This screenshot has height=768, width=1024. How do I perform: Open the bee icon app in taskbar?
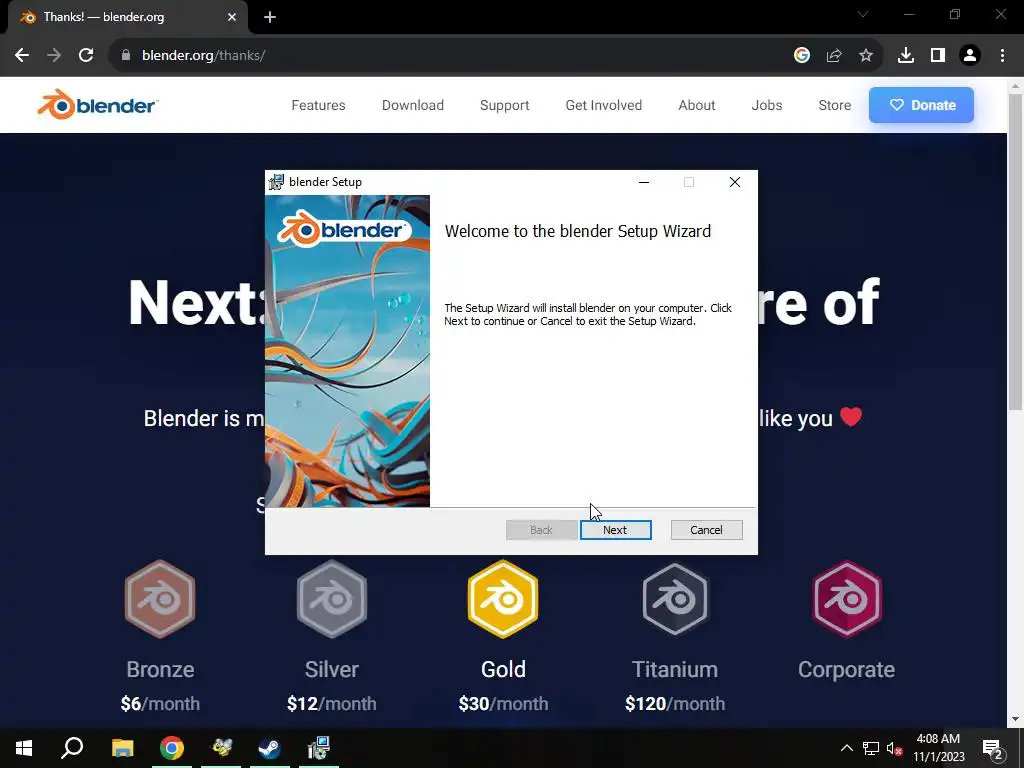point(221,748)
